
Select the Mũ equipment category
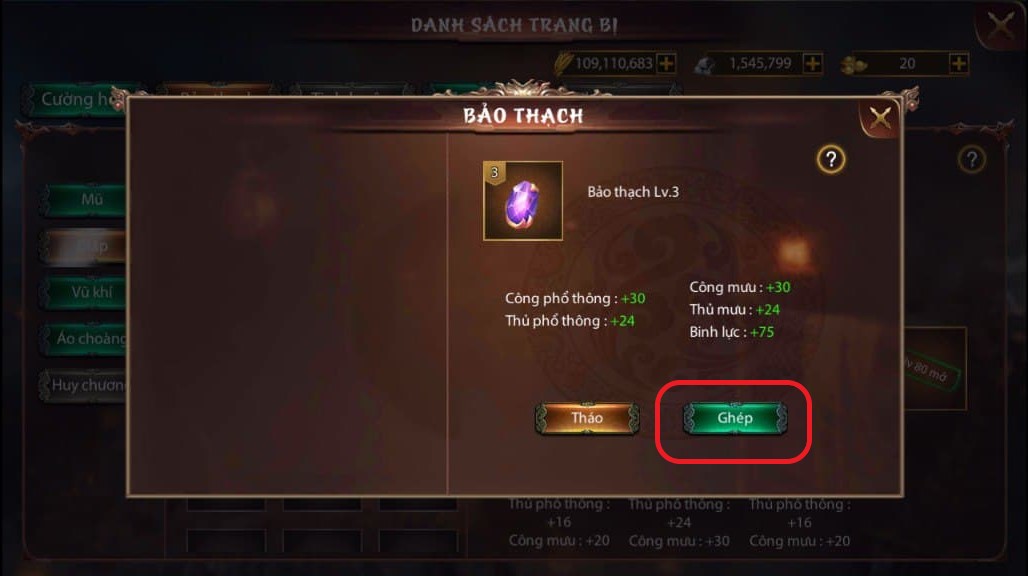coord(85,199)
